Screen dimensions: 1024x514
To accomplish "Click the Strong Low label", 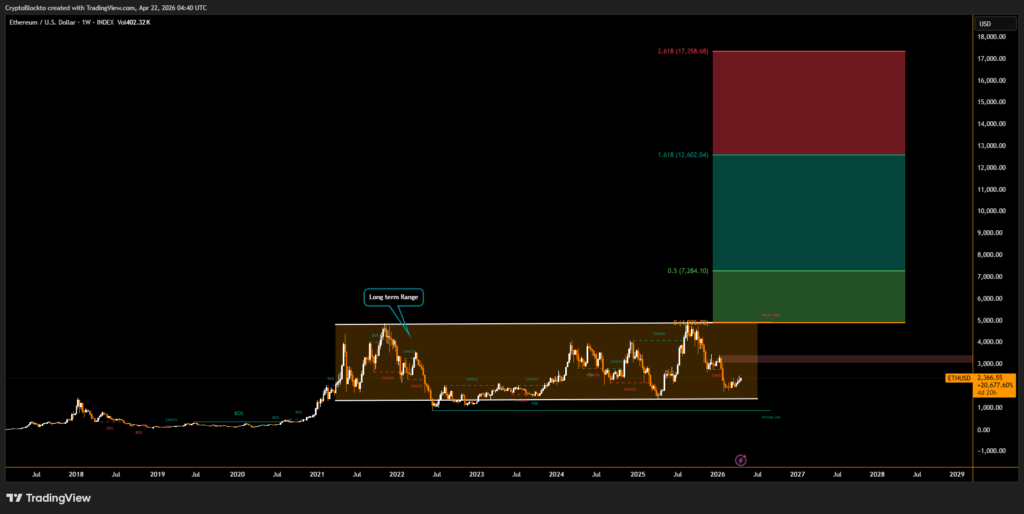I will point(770,417).
